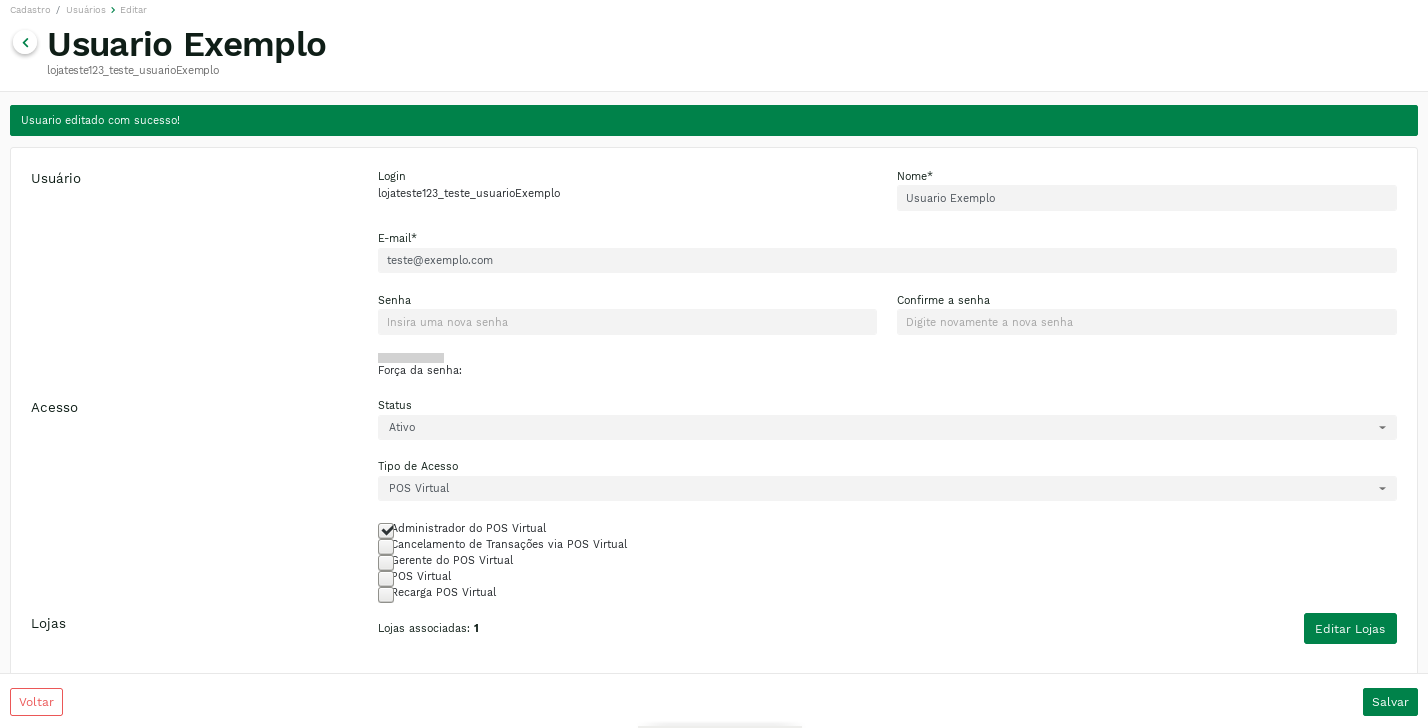Open the Cadastro breadcrumb link
Image resolution: width=1428 pixels, height=728 pixels.
30,10
